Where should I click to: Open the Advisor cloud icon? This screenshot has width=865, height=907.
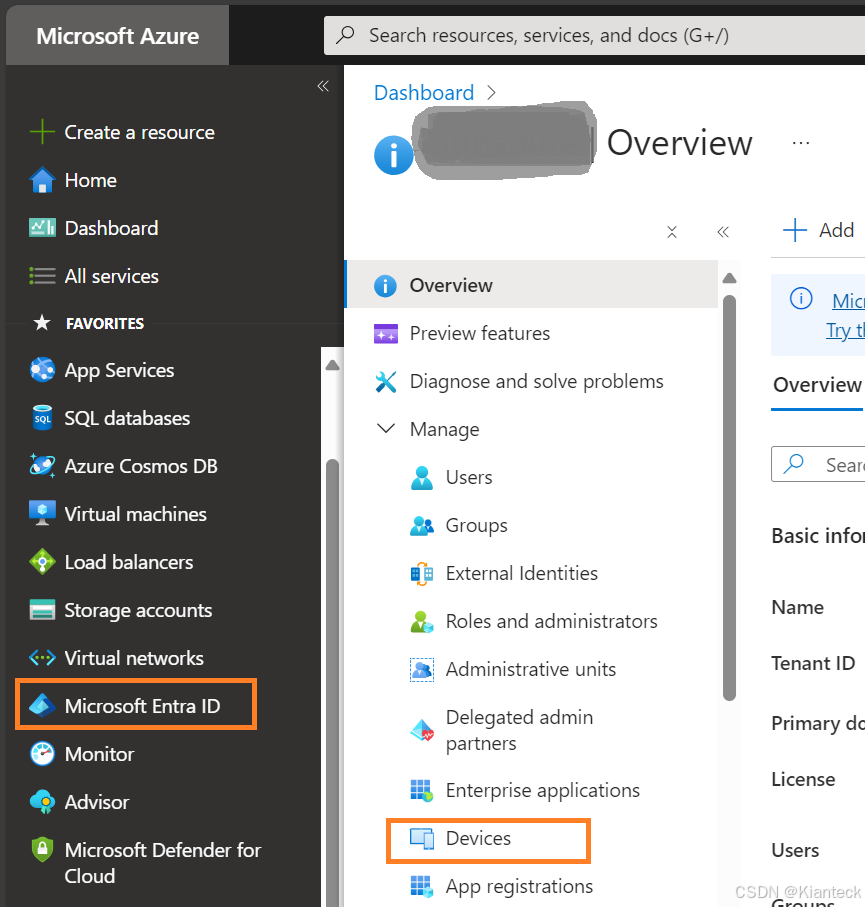pos(42,802)
